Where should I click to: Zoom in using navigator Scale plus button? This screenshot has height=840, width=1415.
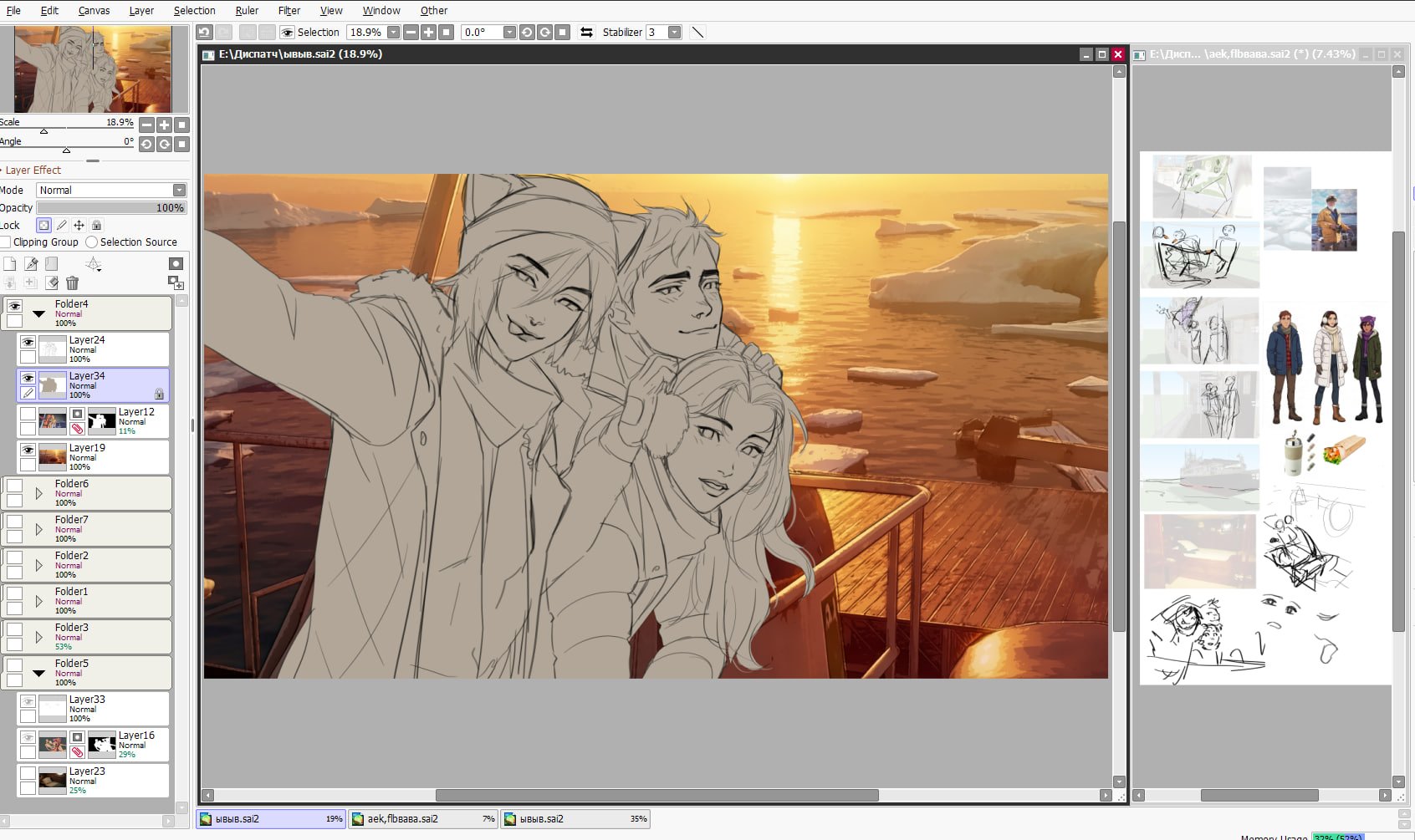pyautogui.click(x=164, y=125)
